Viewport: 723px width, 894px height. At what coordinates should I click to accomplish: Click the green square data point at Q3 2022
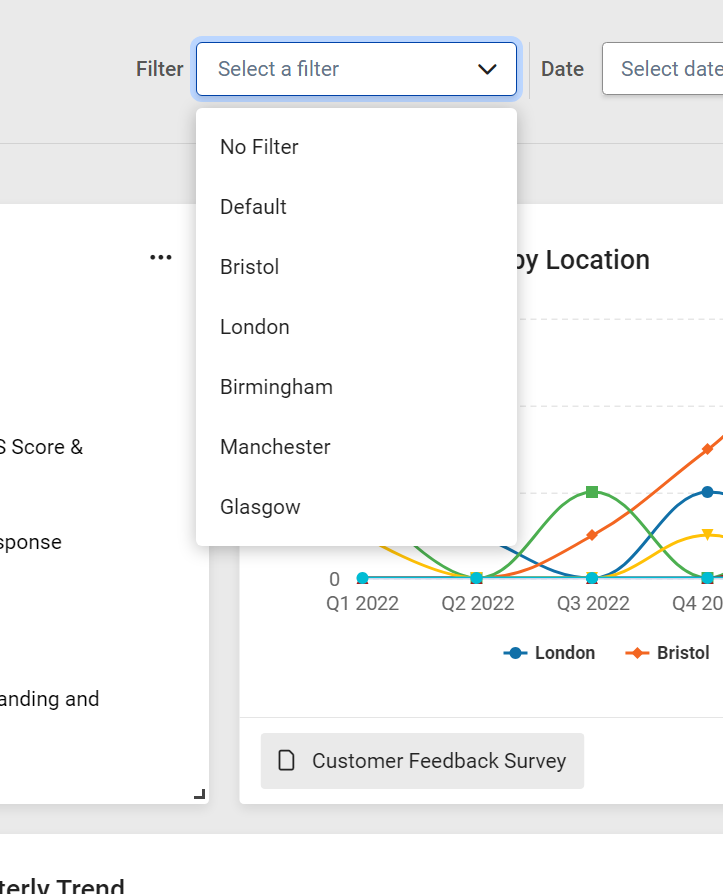click(592, 492)
